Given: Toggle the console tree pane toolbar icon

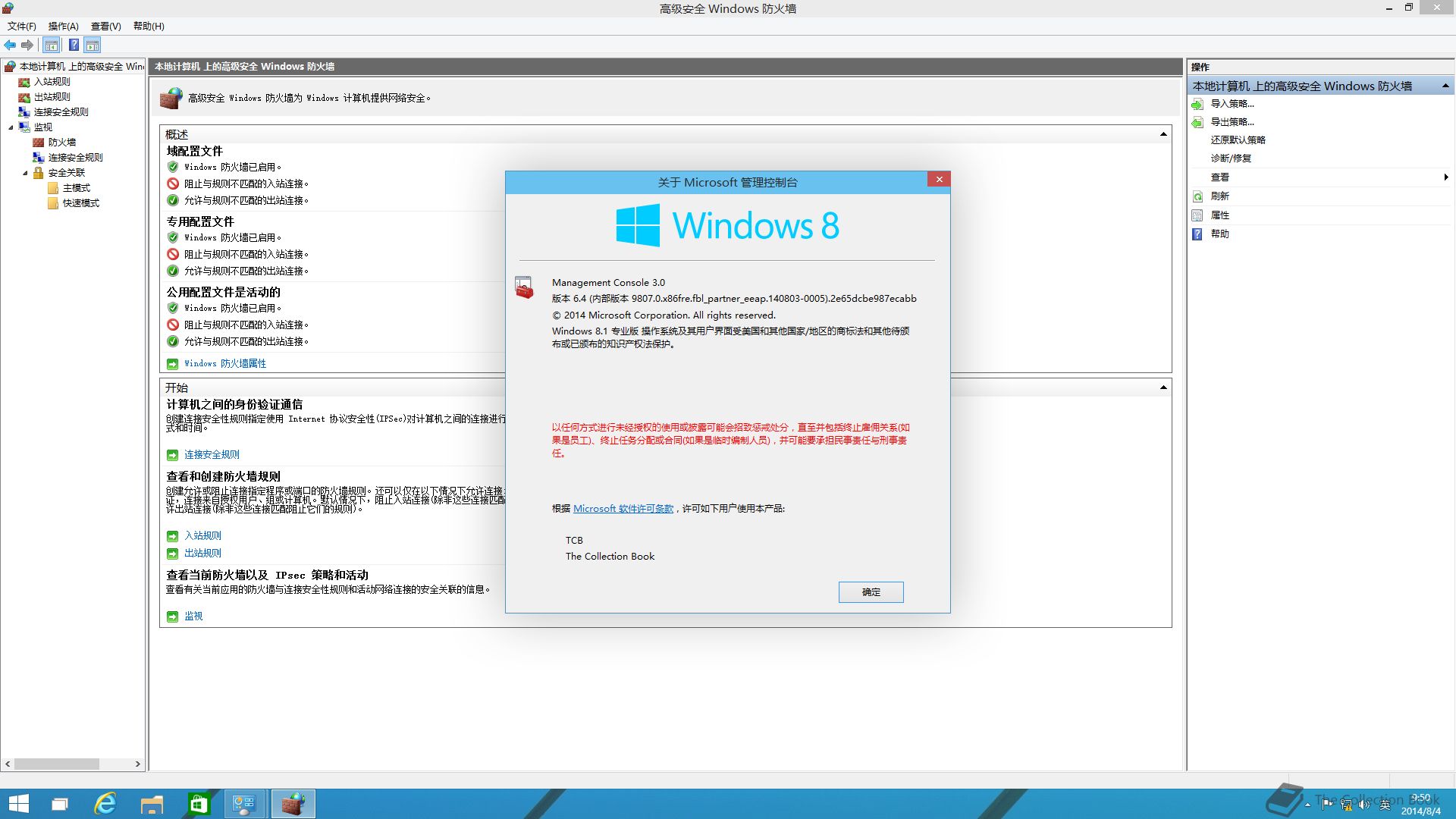Looking at the screenshot, I should [x=52, y=45].
